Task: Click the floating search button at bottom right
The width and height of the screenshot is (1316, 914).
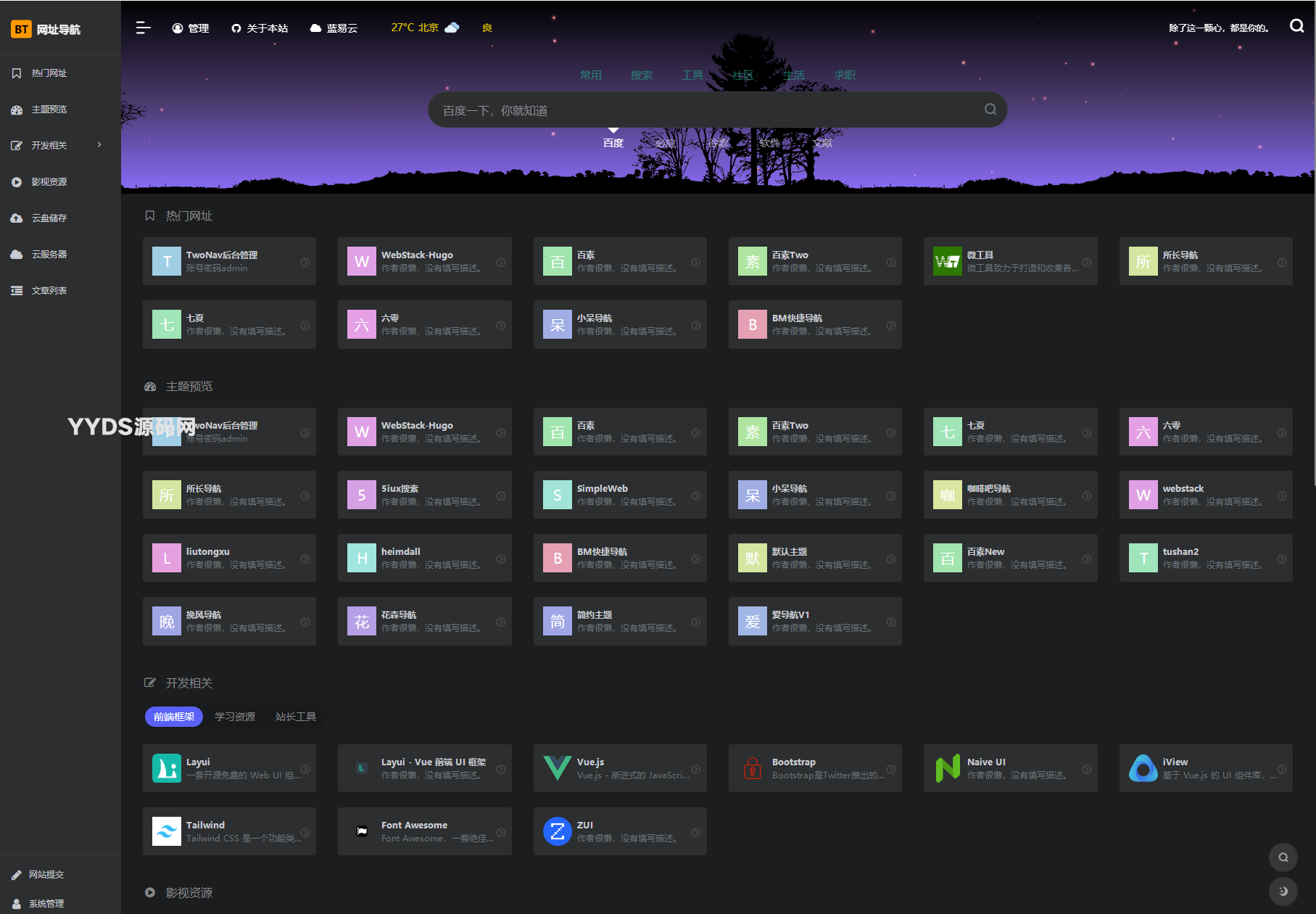Action: coord(1283,857)
